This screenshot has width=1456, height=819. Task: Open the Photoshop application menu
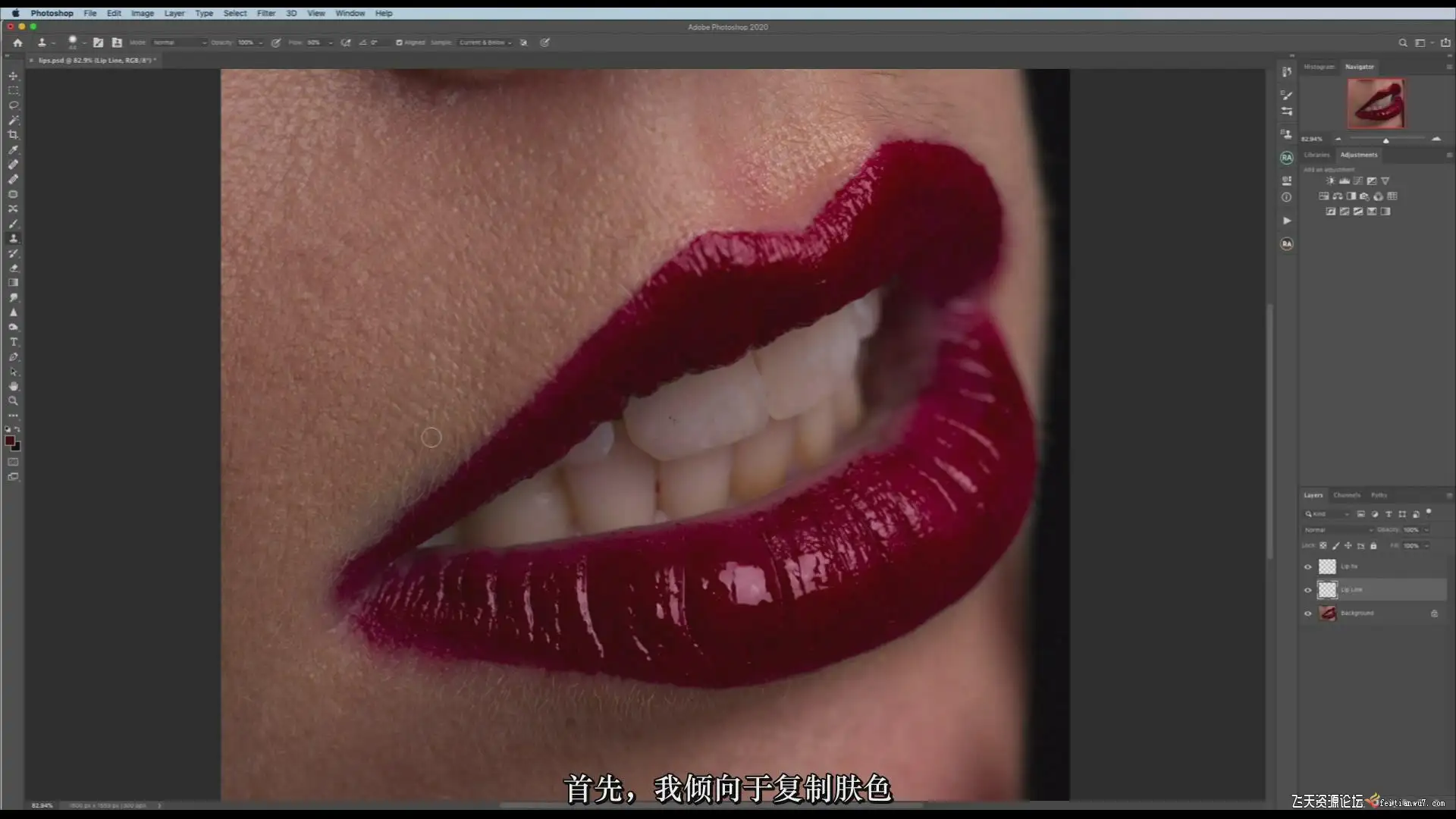pos(52,13)
